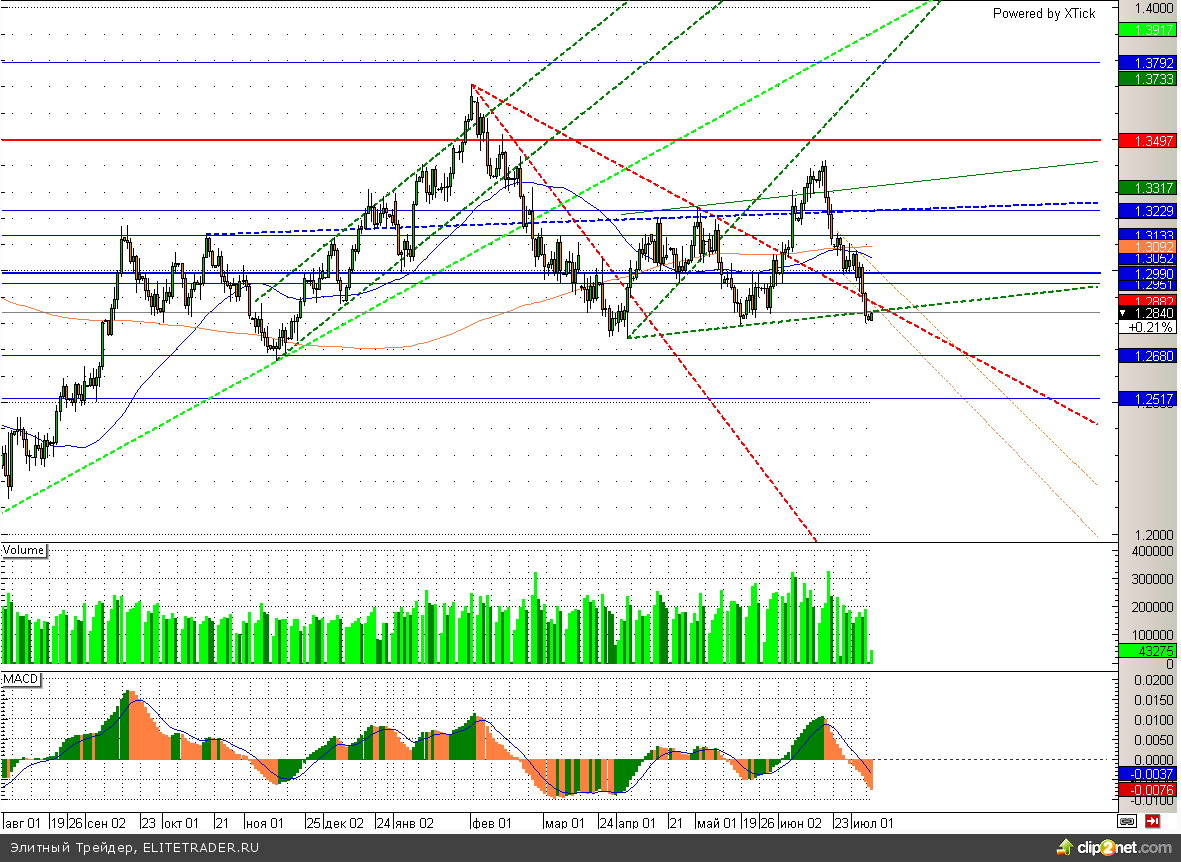Viewport: 1181px width, 862px height.
Task: Click the small triangle beside the 1.2840 price
Action: 1124,313
